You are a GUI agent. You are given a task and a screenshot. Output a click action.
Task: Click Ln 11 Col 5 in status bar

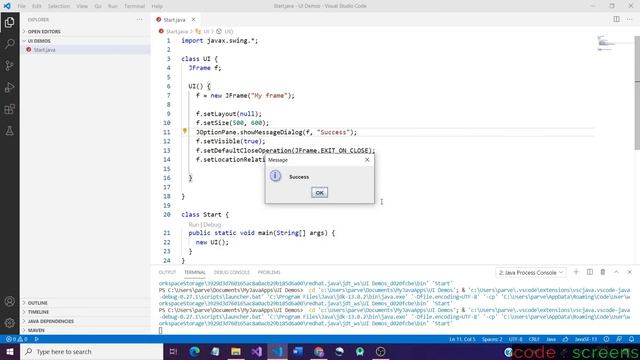click(x=462, y=339)
